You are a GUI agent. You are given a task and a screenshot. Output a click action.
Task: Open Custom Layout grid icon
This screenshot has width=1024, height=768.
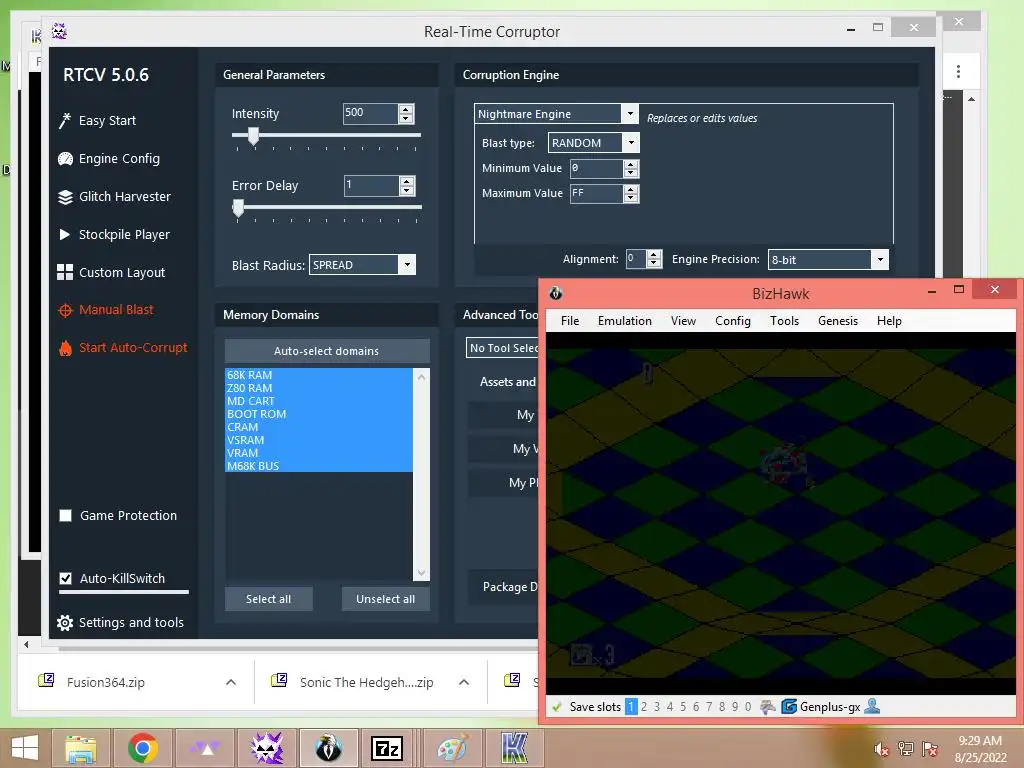click(x=65, y=272)
